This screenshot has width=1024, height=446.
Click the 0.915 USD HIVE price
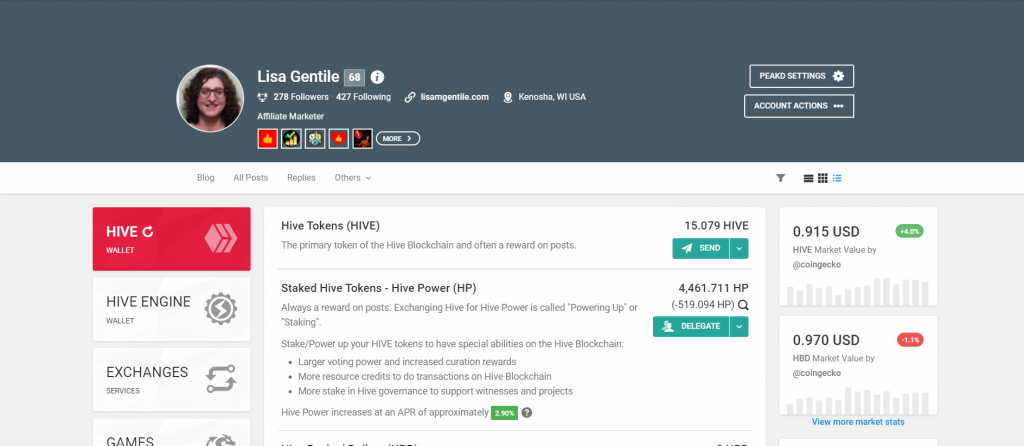click(826, 232)
